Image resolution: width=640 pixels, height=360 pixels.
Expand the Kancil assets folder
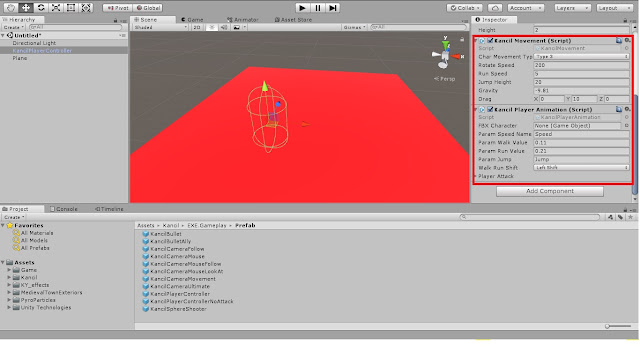[x=9, y=278]
